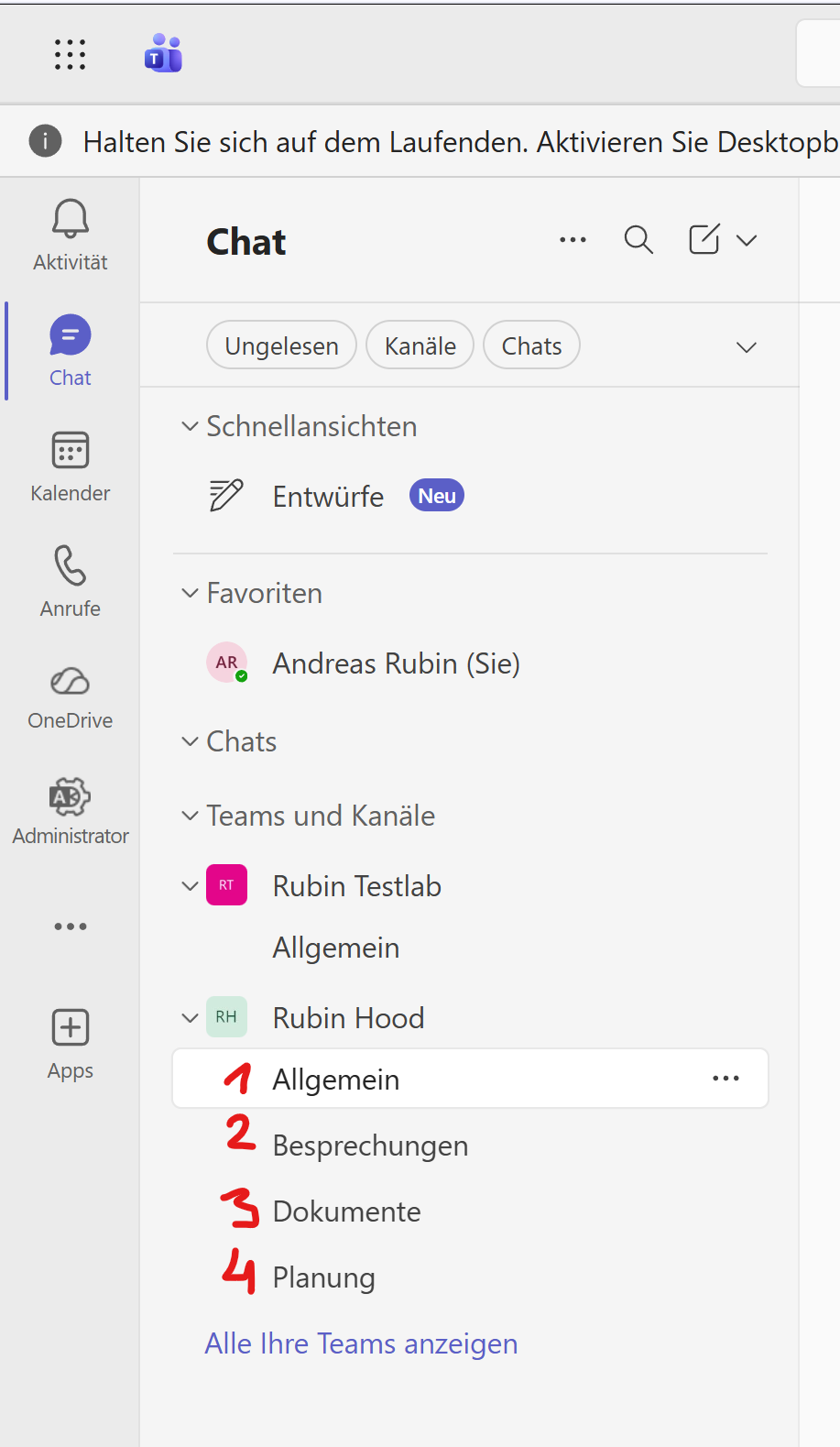Screen dimensions: 840x1447
Task: Open the Besprechungen channel
Action: 370,1146
